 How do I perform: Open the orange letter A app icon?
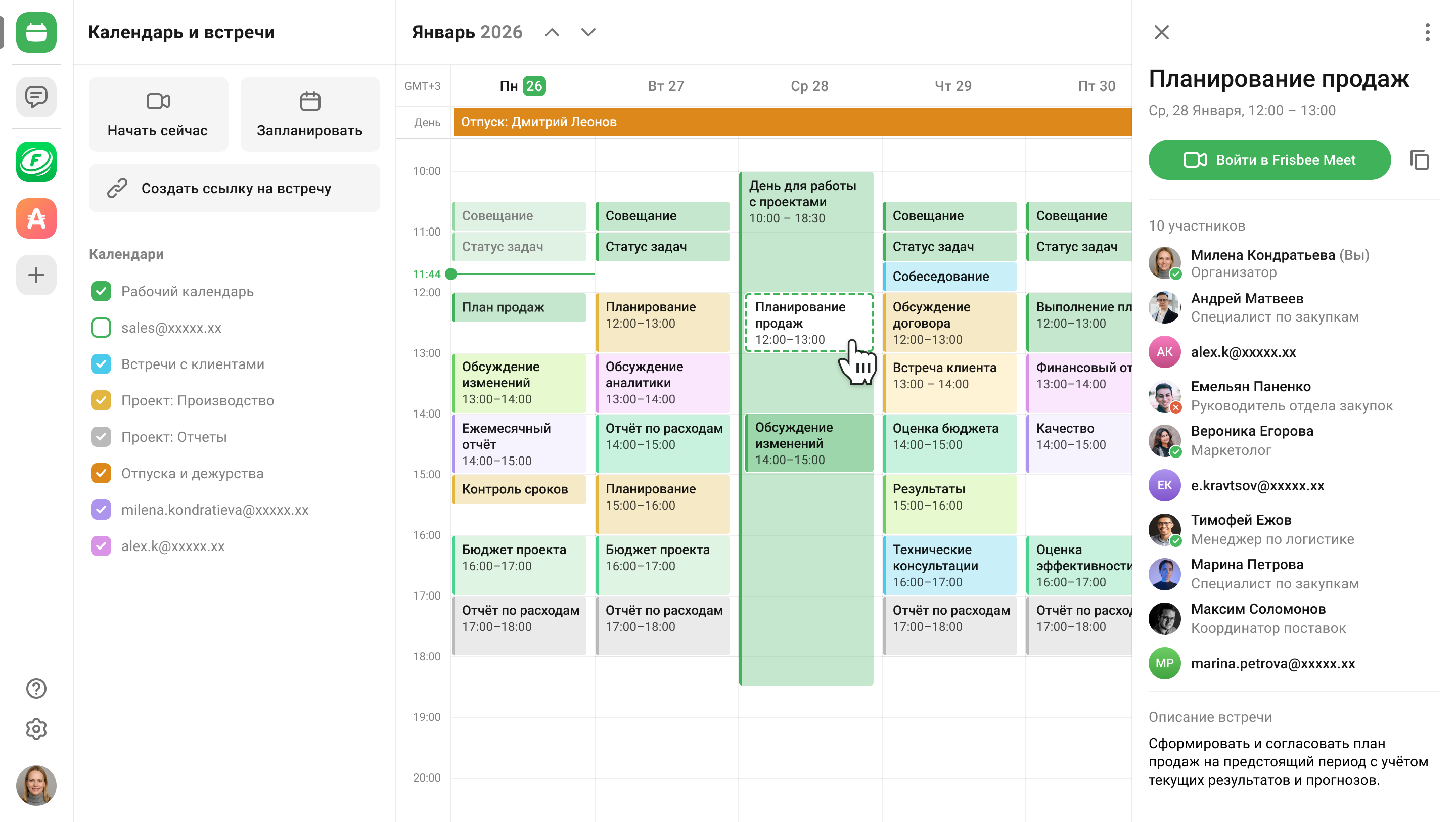click(36, 218)
